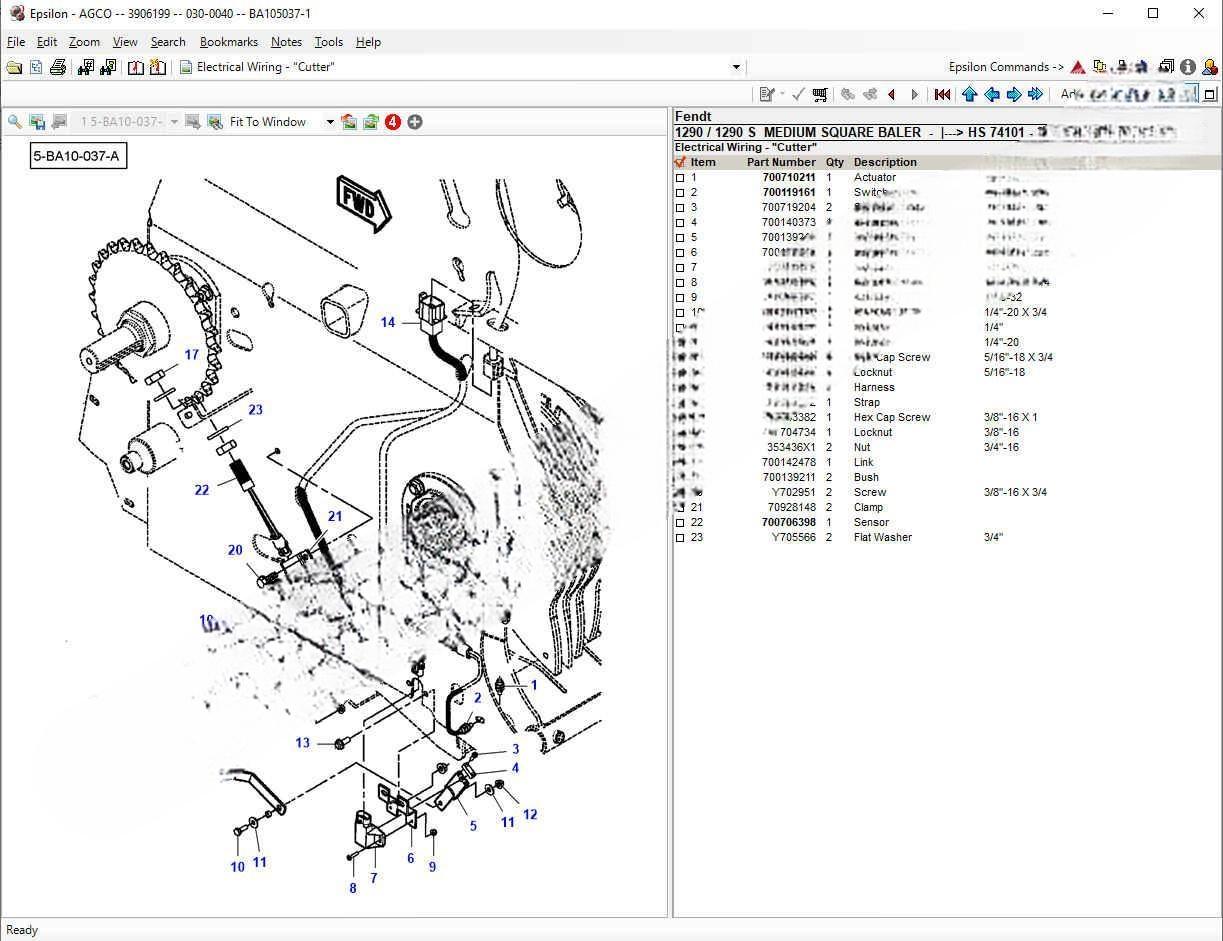Click the notes edit icon near checkmark
1223x941 pixels.
pyautogui.click(x=767, y=94)
